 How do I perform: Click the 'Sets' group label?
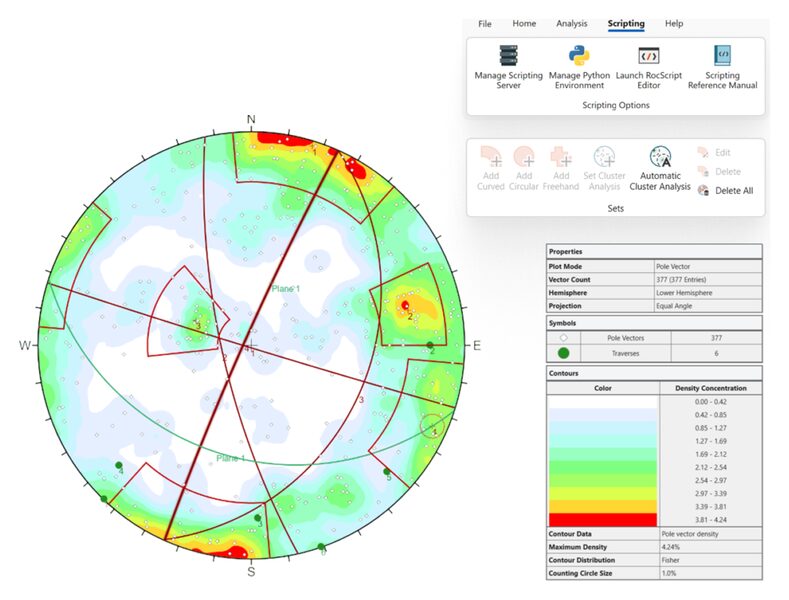pos(615,208)
